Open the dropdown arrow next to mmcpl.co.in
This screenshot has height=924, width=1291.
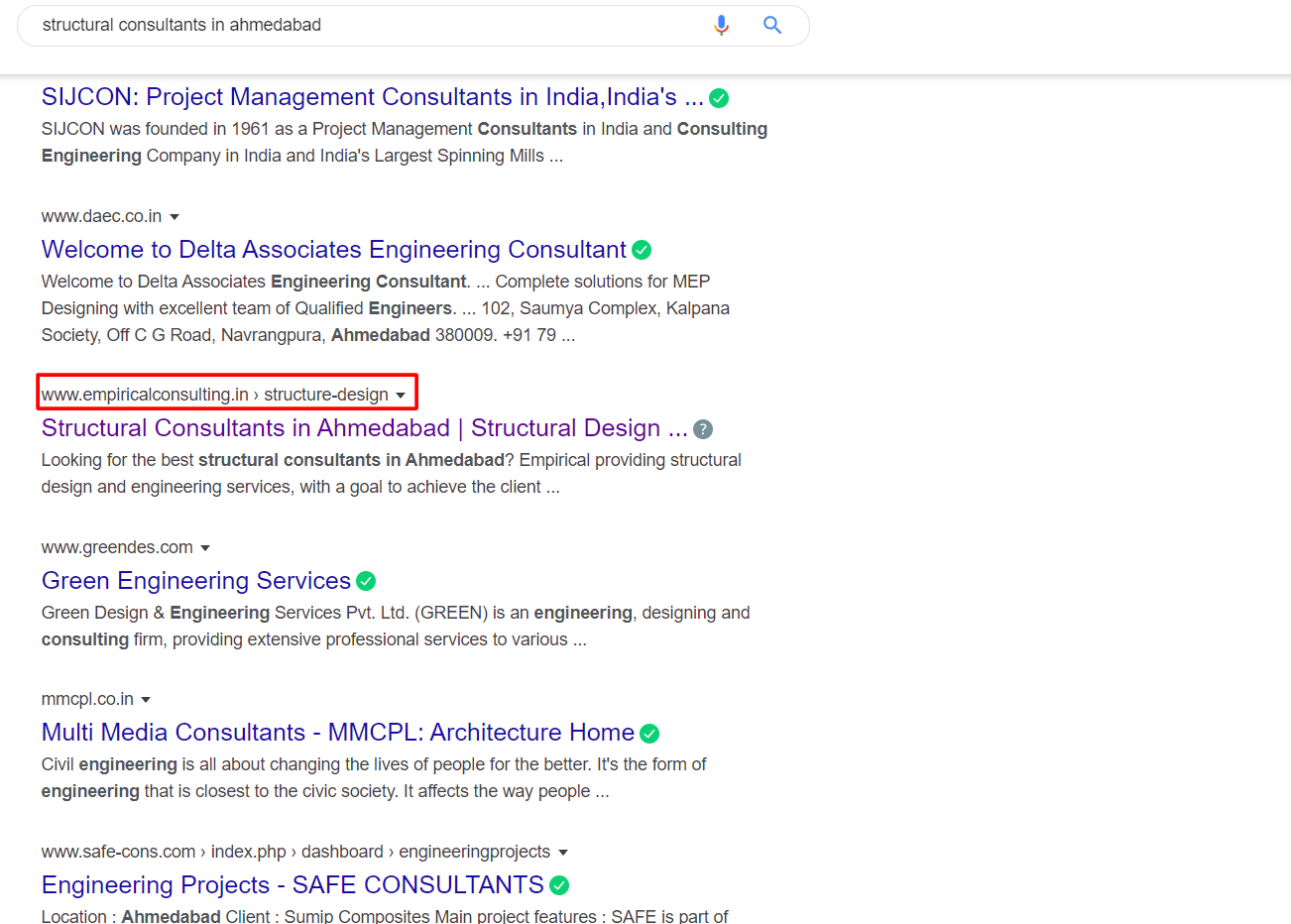pos(146,700)
